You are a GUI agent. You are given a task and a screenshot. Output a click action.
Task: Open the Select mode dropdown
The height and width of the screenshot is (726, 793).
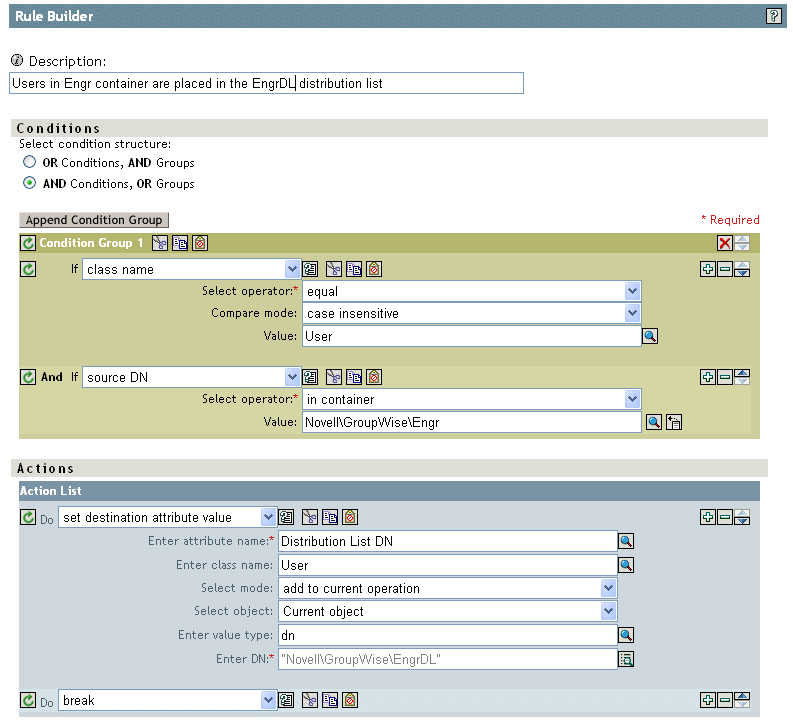pos(608,588)
